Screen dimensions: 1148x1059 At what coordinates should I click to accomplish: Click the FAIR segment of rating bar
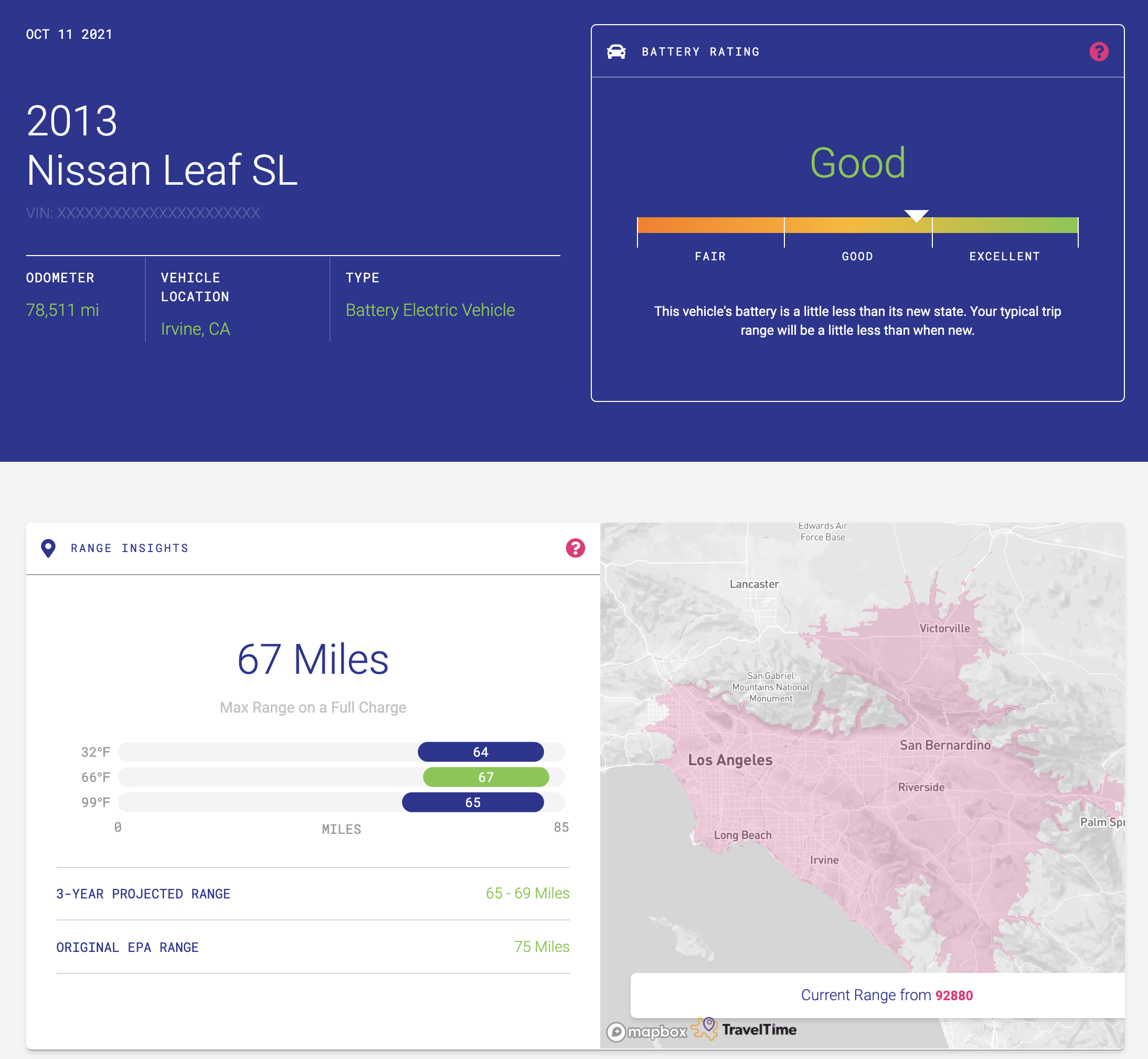pos(710,225)
